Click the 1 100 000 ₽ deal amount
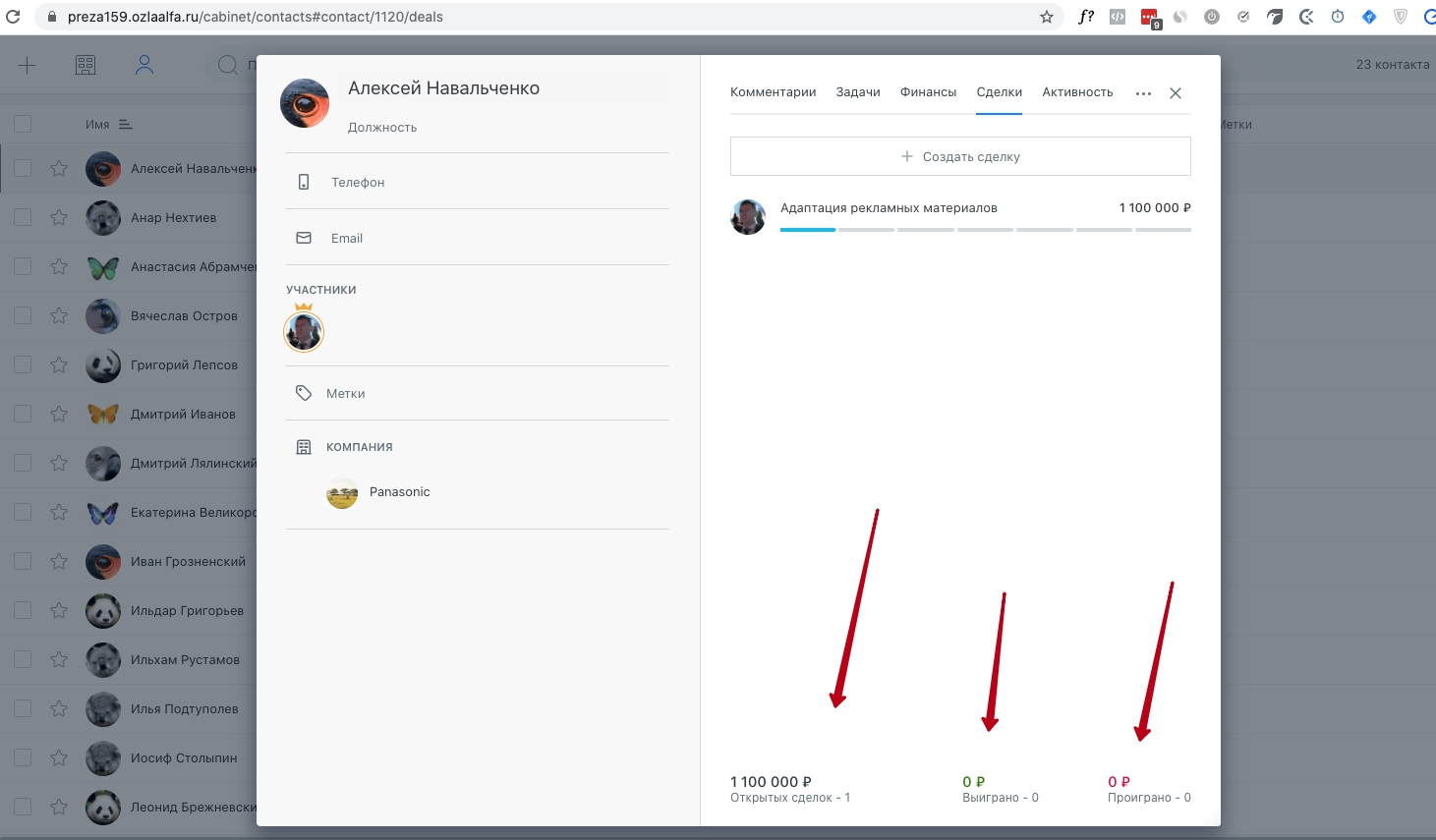This screenshot has height=840, width=1436. coord(1155,208)
